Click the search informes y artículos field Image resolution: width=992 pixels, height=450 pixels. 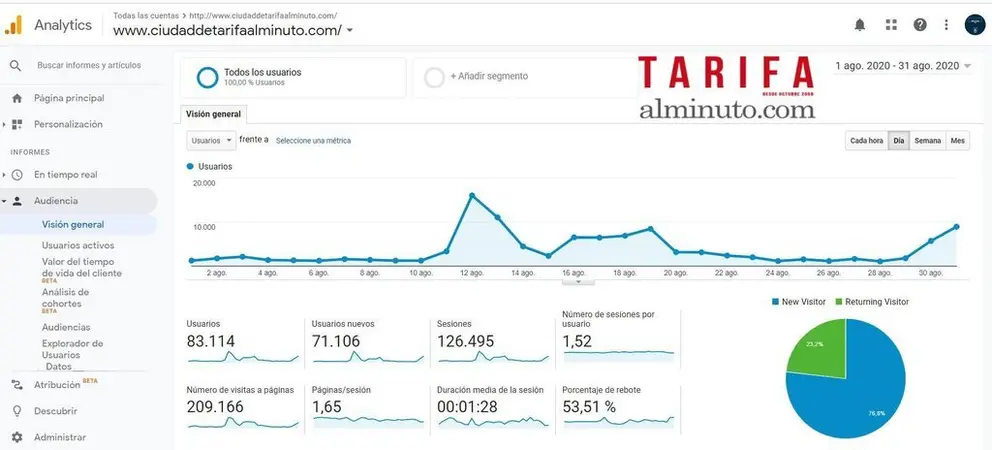pyautogui.click(x=89, y=65)
